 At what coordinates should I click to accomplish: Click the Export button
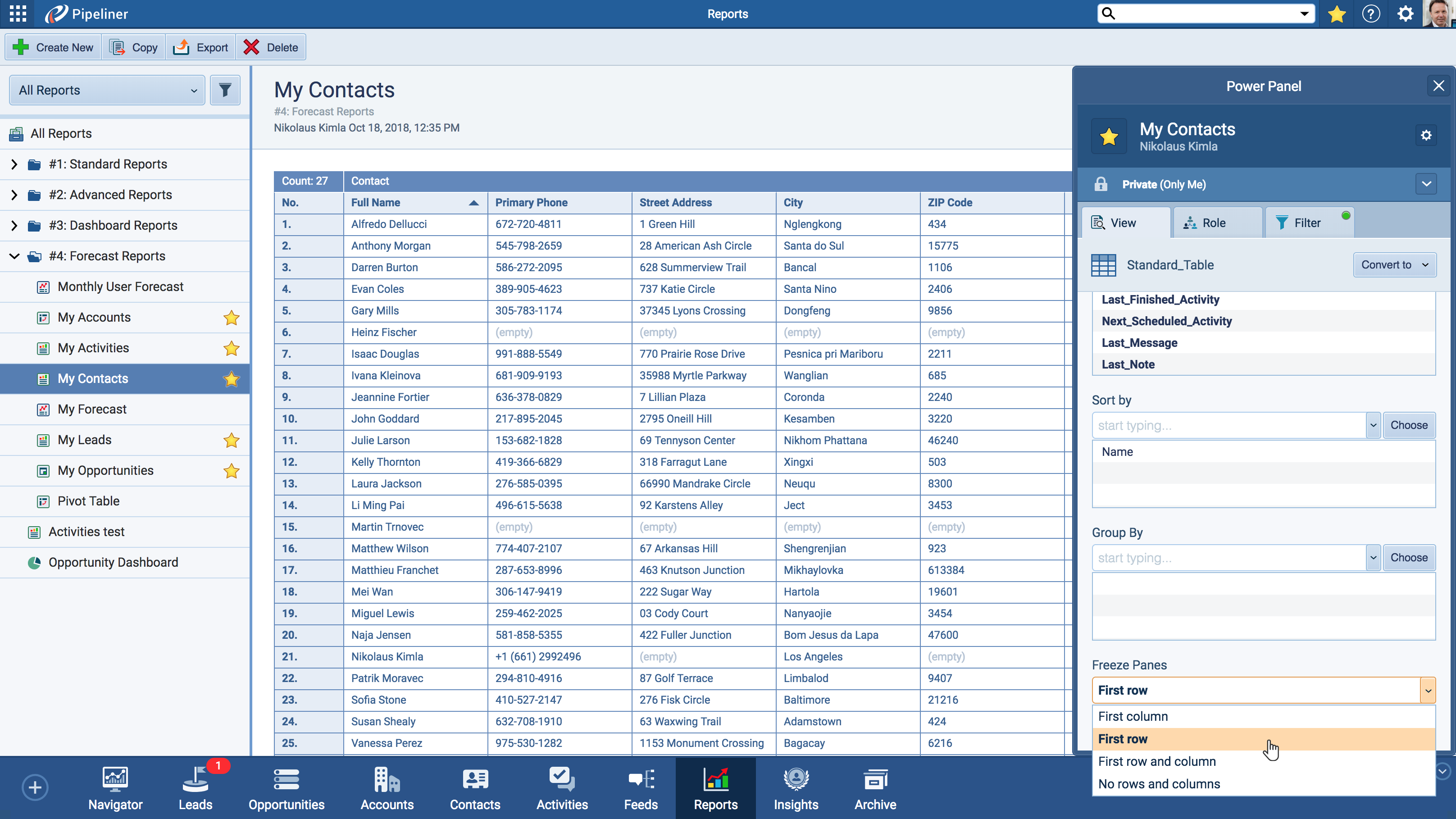click(x=201, y=47)
